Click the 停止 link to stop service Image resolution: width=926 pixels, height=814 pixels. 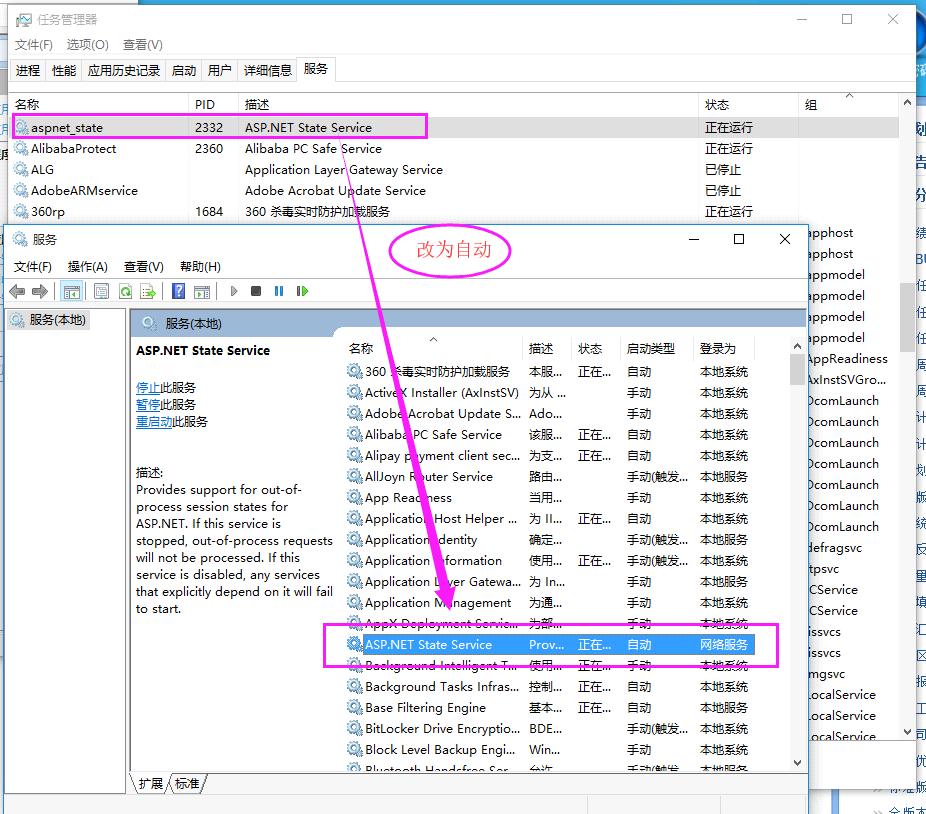(148, 388)
